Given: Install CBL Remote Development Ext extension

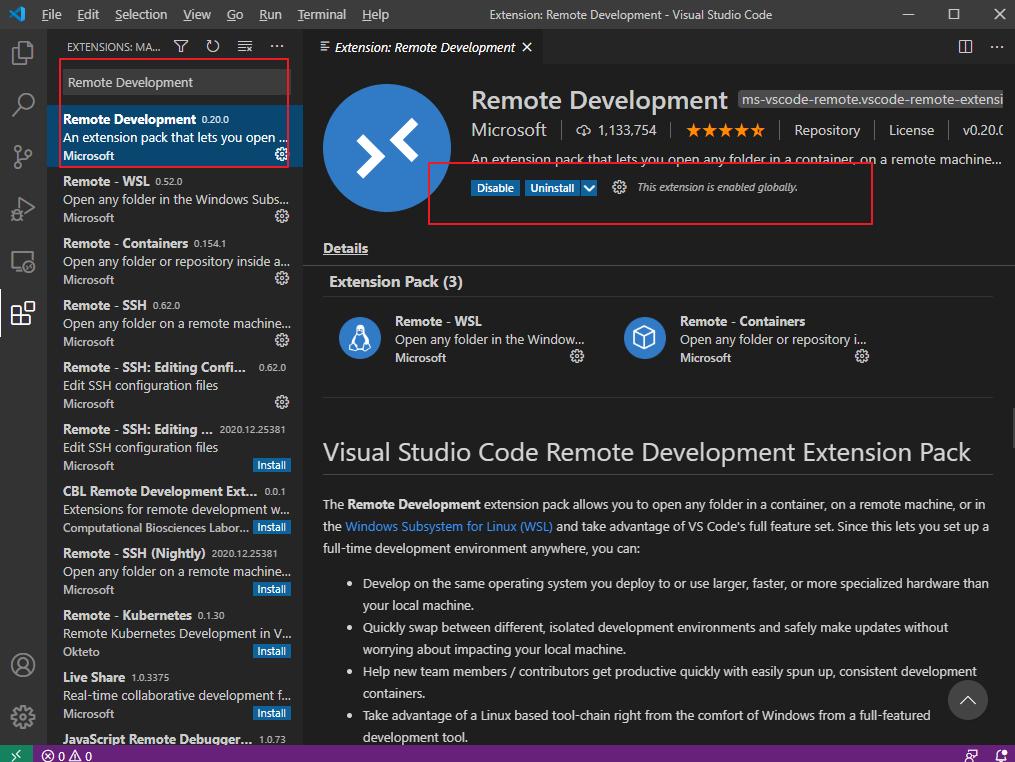Looking at the screenshot, I should pyautogui.click(x=271, y=527).
